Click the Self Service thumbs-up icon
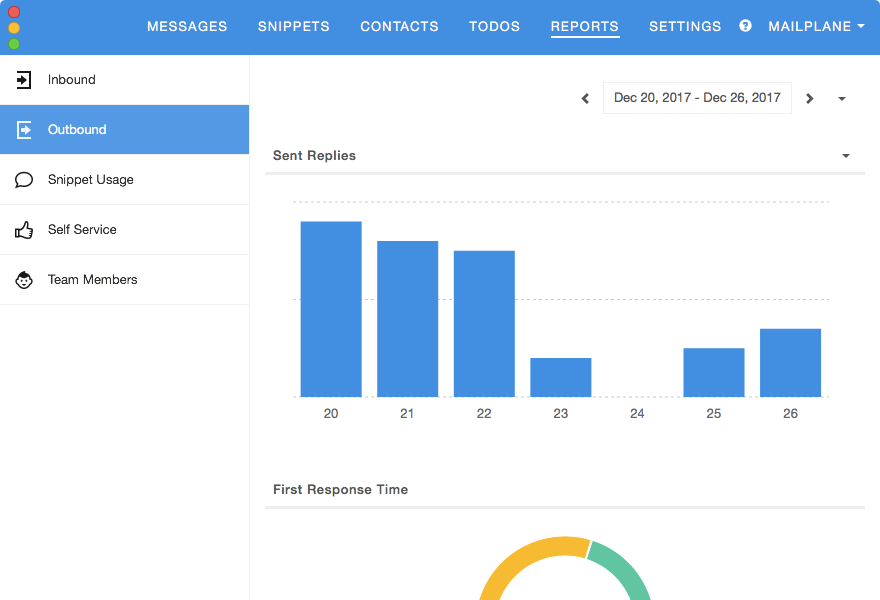This screenshot has height=600, width=880. tap(25, 230)
